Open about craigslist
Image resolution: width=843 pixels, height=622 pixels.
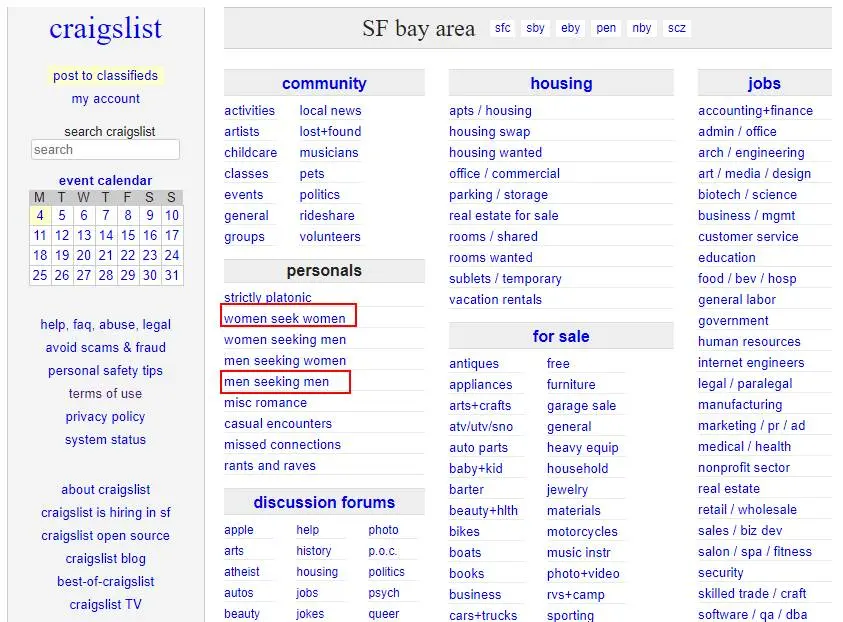point(105,490)
